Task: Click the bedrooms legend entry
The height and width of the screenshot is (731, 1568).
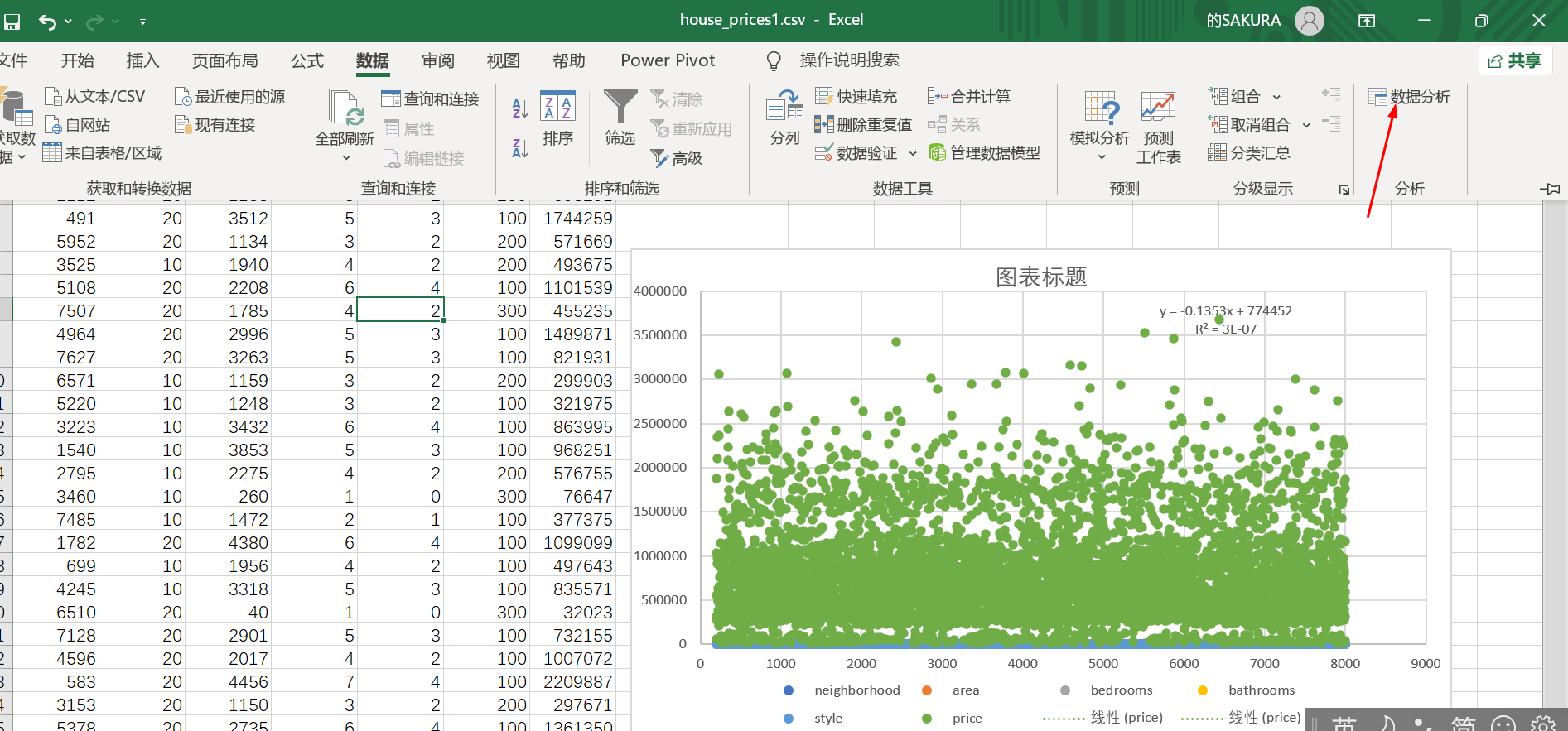Action: click(x=1107, y=690)
